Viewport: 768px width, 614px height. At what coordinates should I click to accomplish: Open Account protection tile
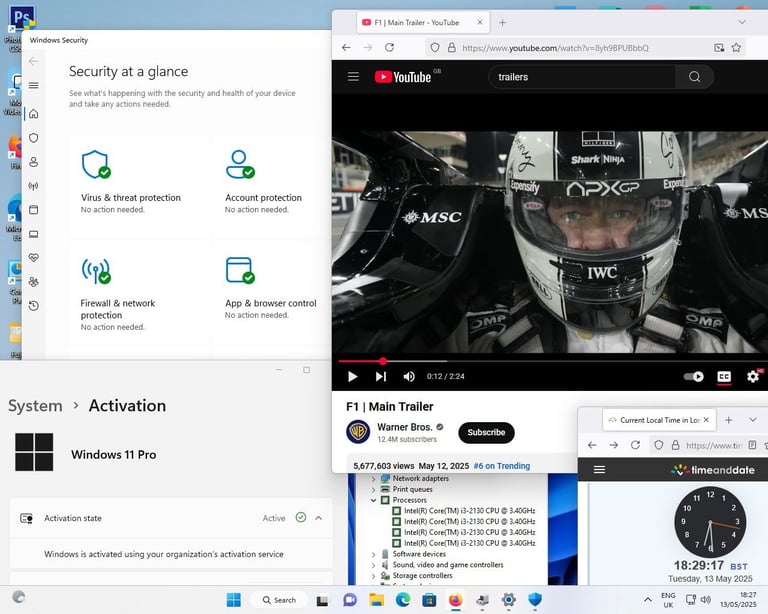click(272, 186)
